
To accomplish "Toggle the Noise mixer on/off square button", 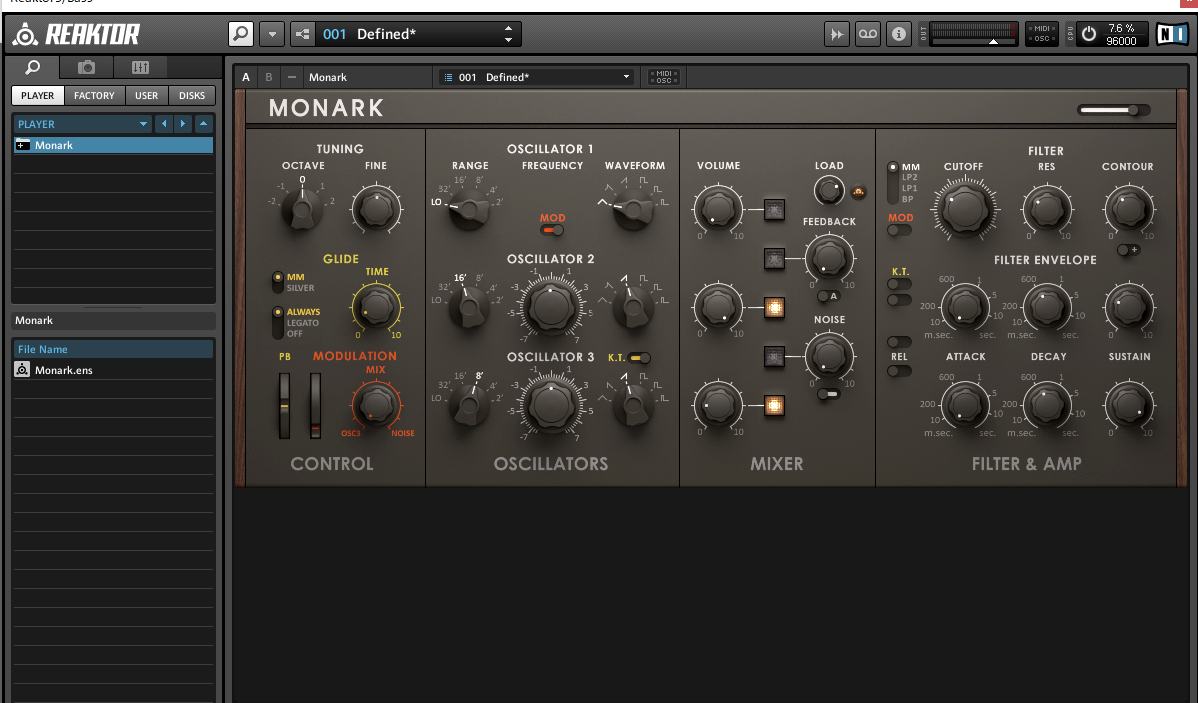I will point(774,356).
